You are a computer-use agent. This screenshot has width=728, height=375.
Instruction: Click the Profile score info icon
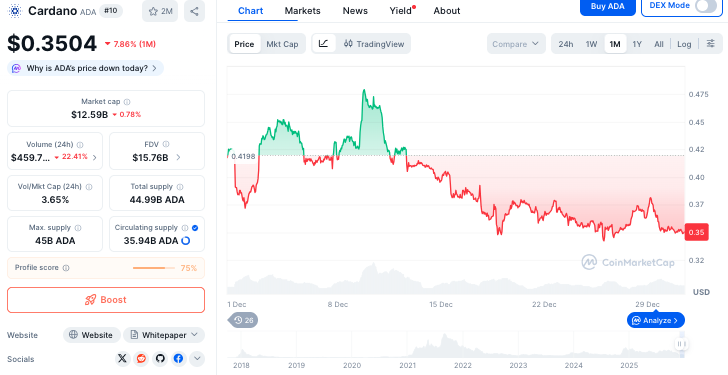click(66, 268)
